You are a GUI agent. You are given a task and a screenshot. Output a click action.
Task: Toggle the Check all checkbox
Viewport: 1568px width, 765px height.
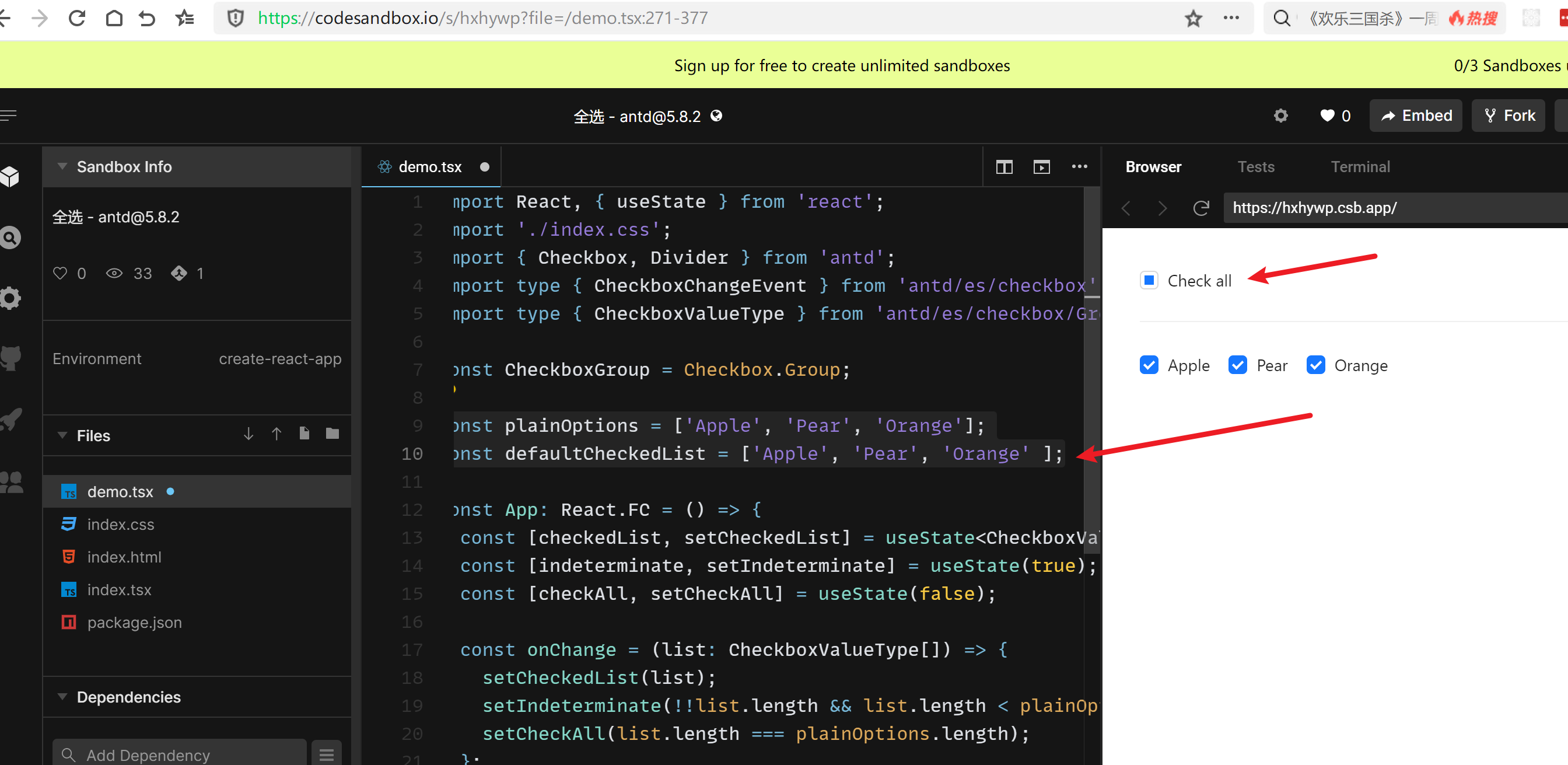tap(1149, 280)
